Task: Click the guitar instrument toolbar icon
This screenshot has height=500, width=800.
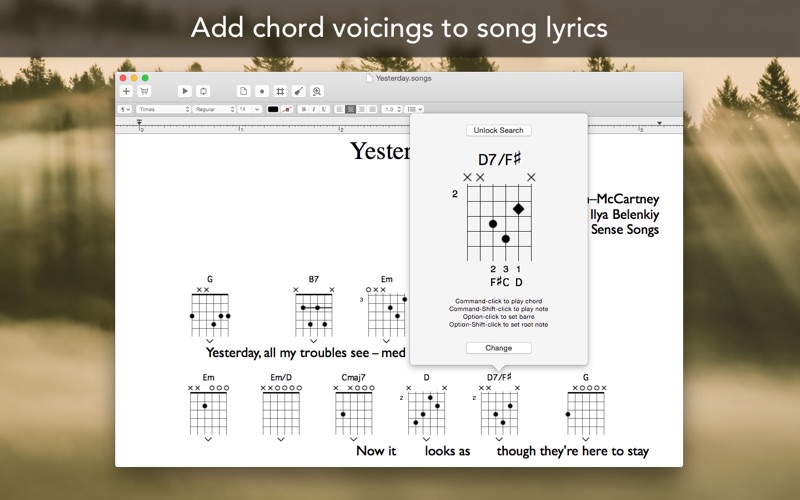Action: (x=298, y=91)
